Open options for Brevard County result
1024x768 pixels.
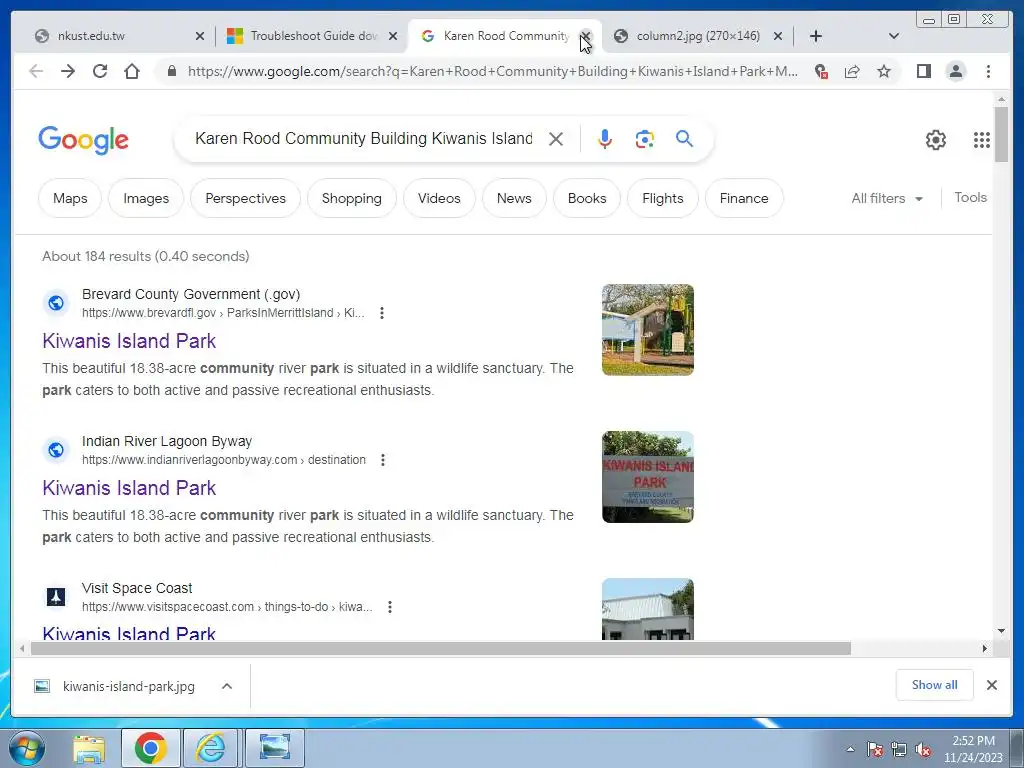click(x=382, y=313)
